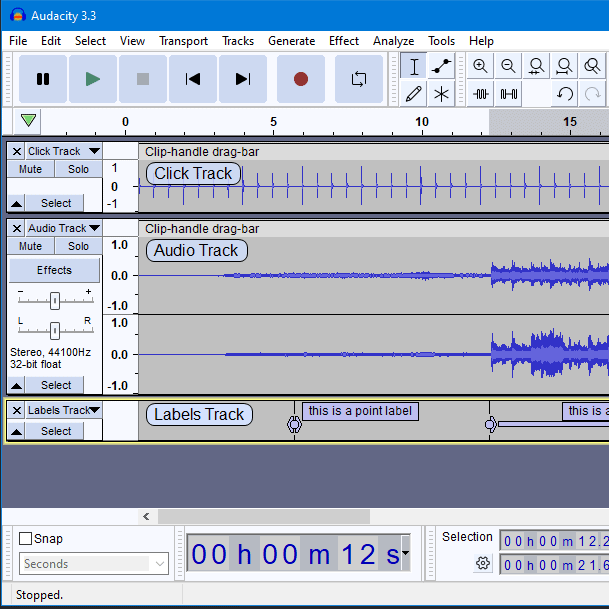Screen dimensions: 609x609
Task: Click the Audio Track clip-handle drag-bar
Action: coord(374,228)
